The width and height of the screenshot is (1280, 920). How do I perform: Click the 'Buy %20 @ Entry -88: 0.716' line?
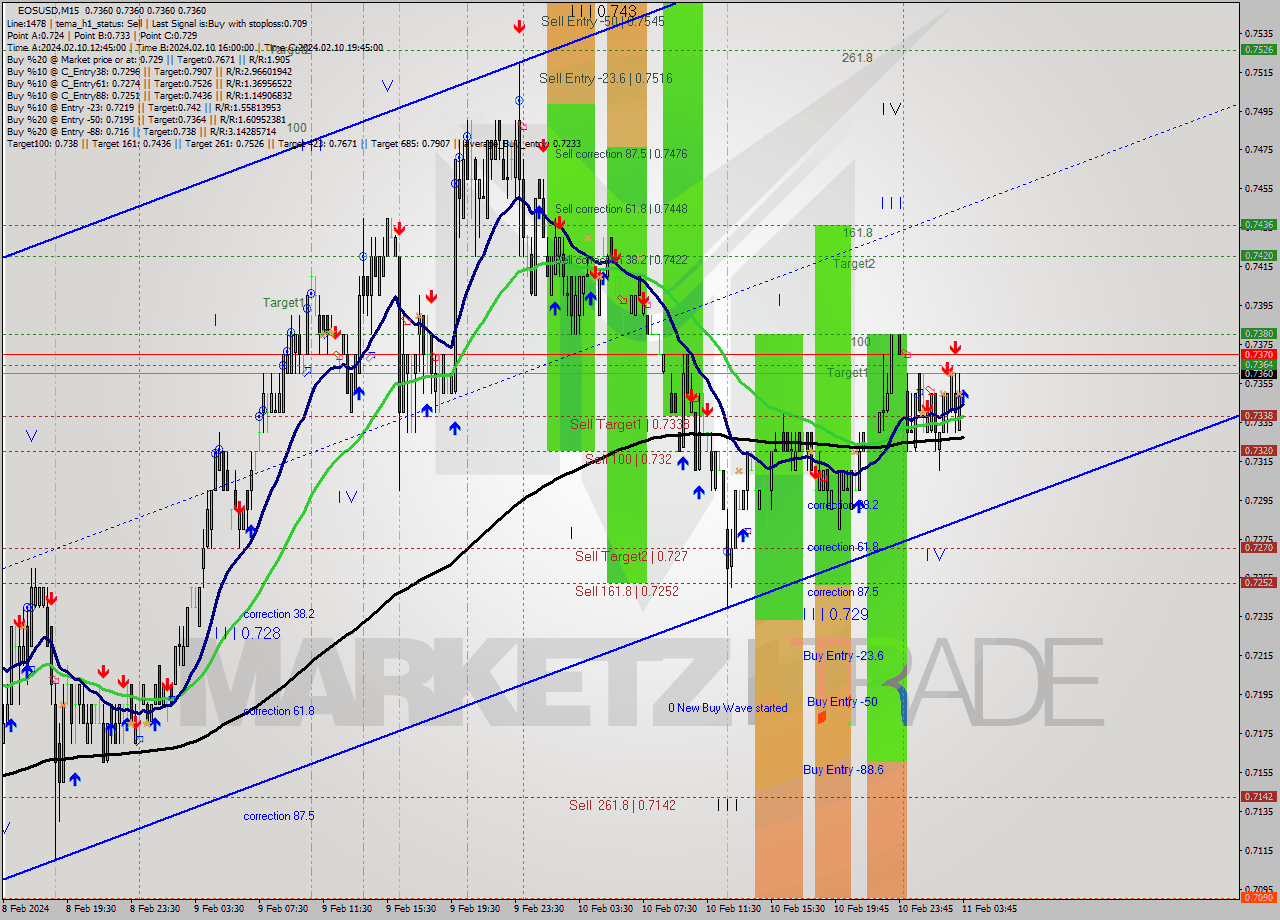click(142, 131)
